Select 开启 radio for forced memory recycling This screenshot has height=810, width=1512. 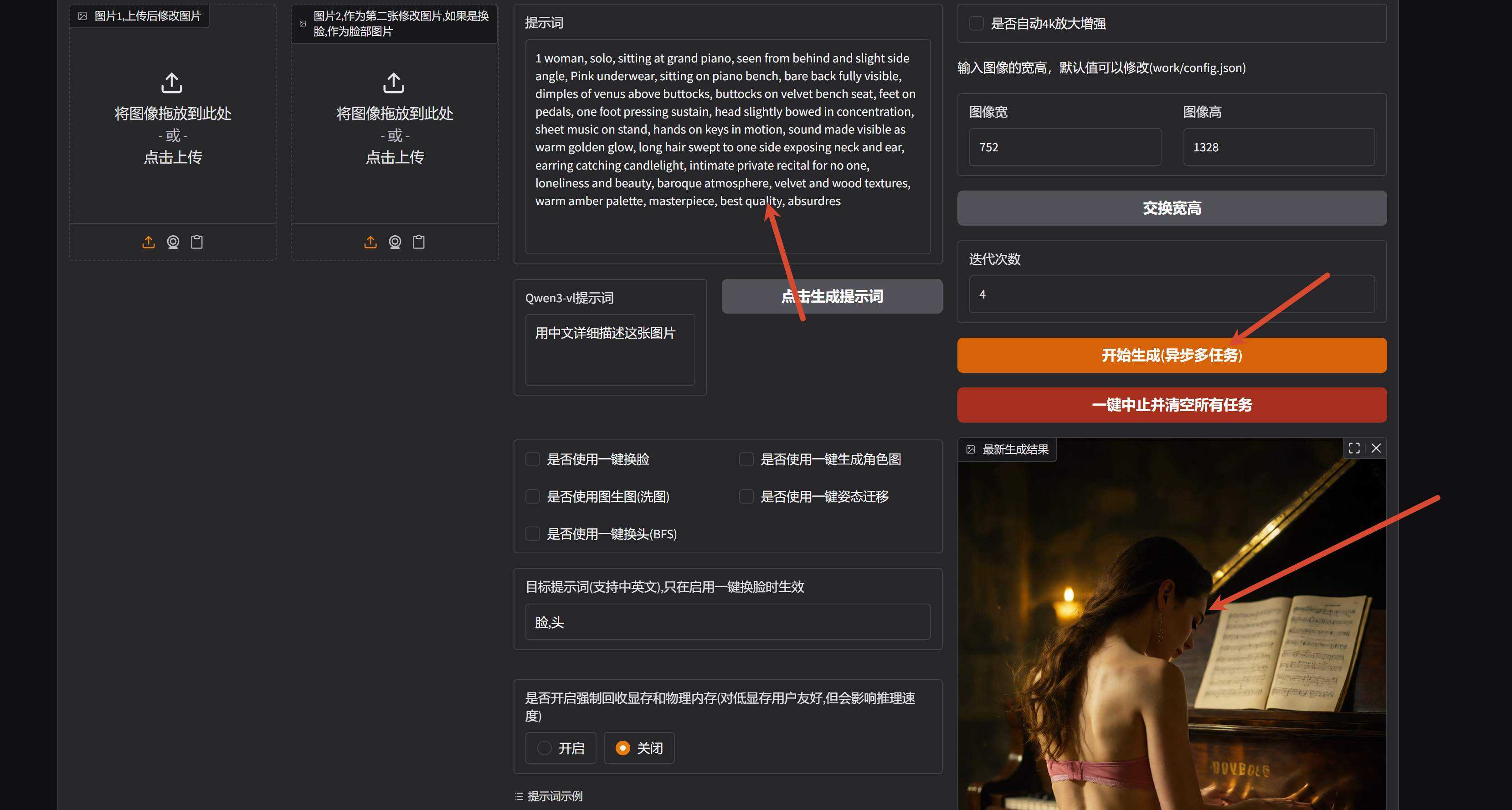(544, 748)
